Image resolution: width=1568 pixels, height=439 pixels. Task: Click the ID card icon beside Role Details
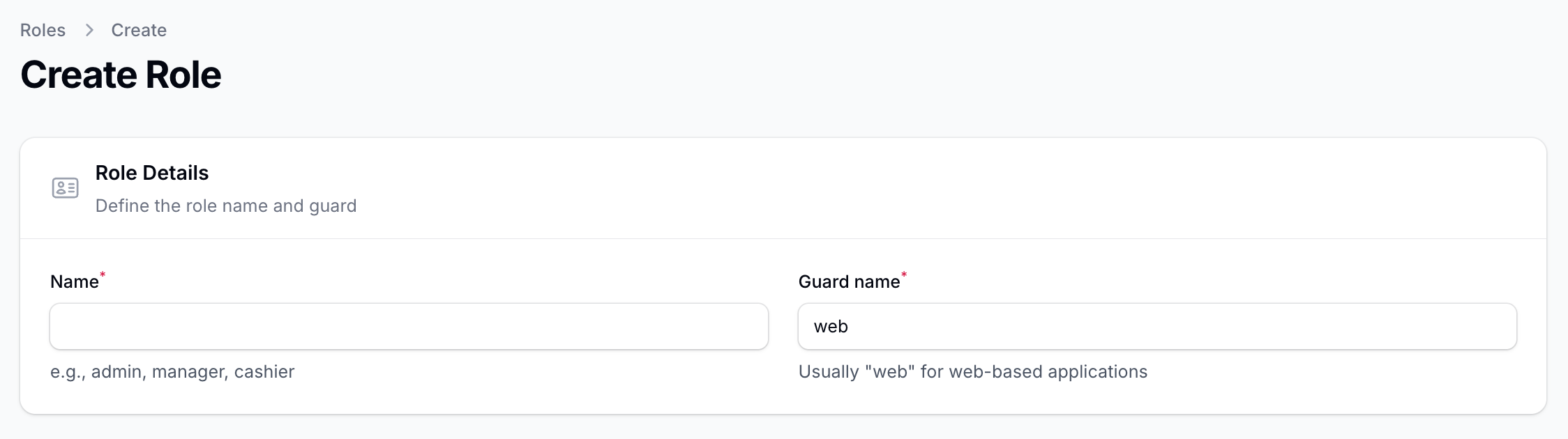pos(65,188)
